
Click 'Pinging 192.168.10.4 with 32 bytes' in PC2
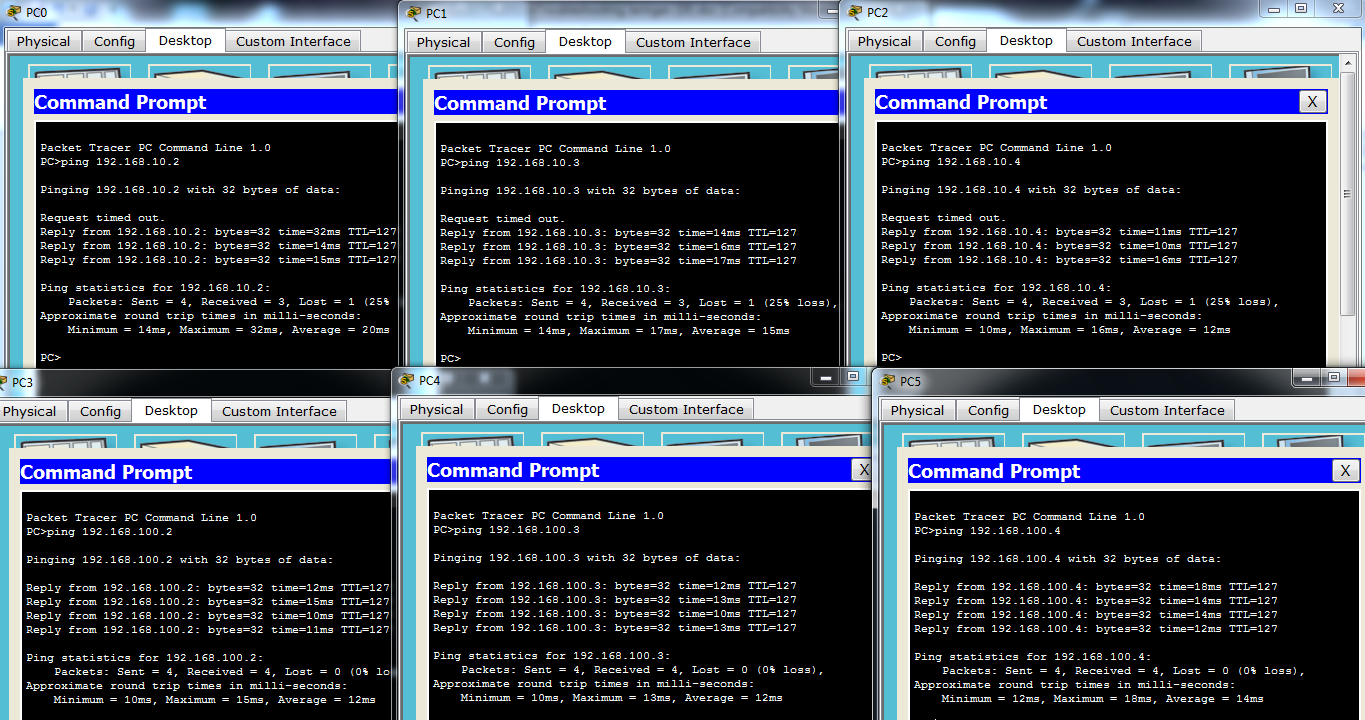pos(1031,190)
